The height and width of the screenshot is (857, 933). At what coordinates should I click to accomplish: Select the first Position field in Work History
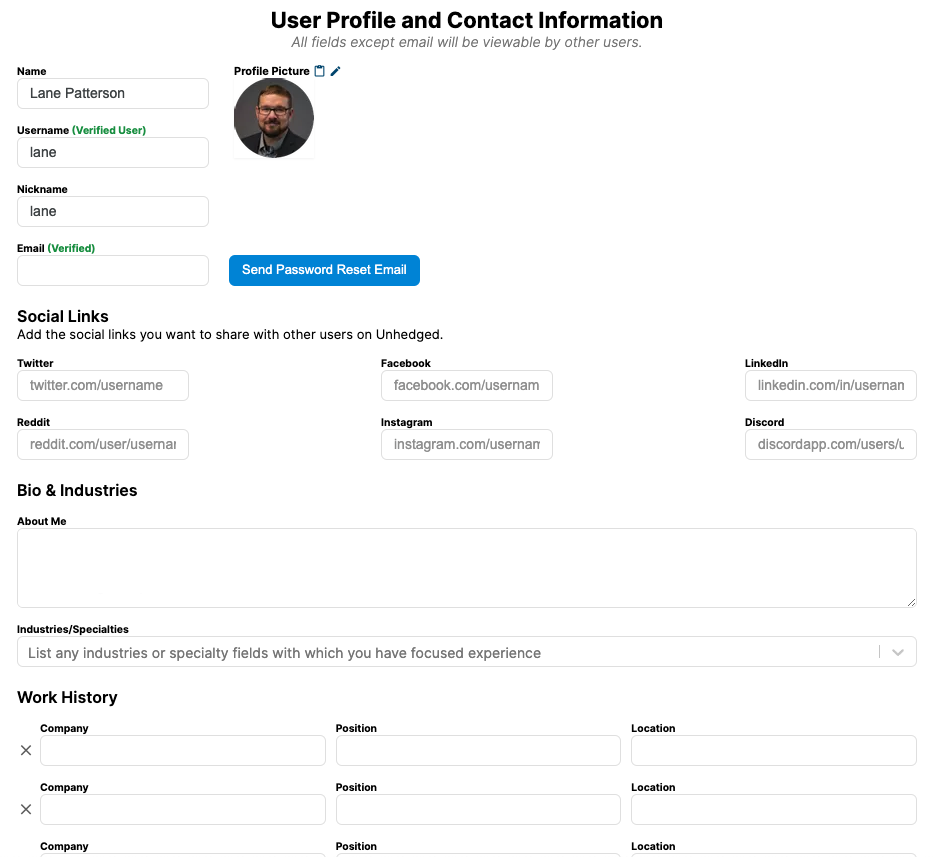click(478, 750)
